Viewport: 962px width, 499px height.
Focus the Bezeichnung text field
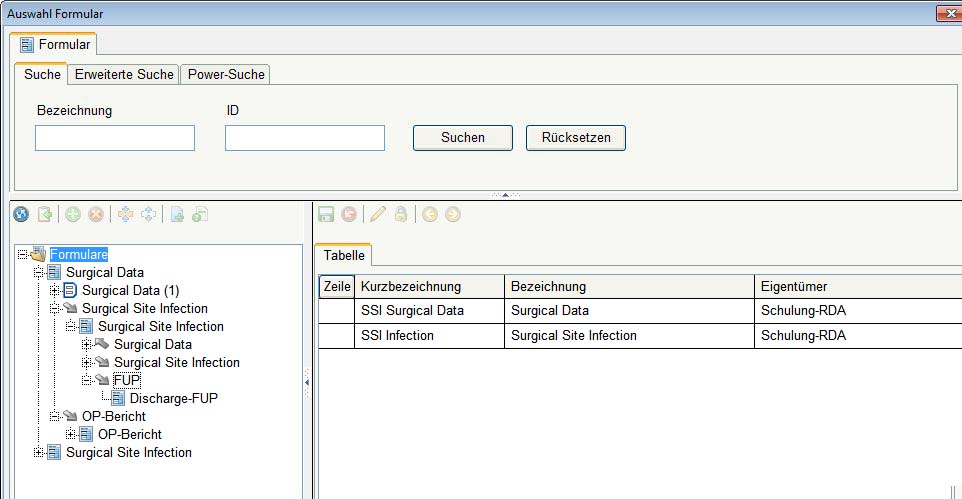(115, 138)
